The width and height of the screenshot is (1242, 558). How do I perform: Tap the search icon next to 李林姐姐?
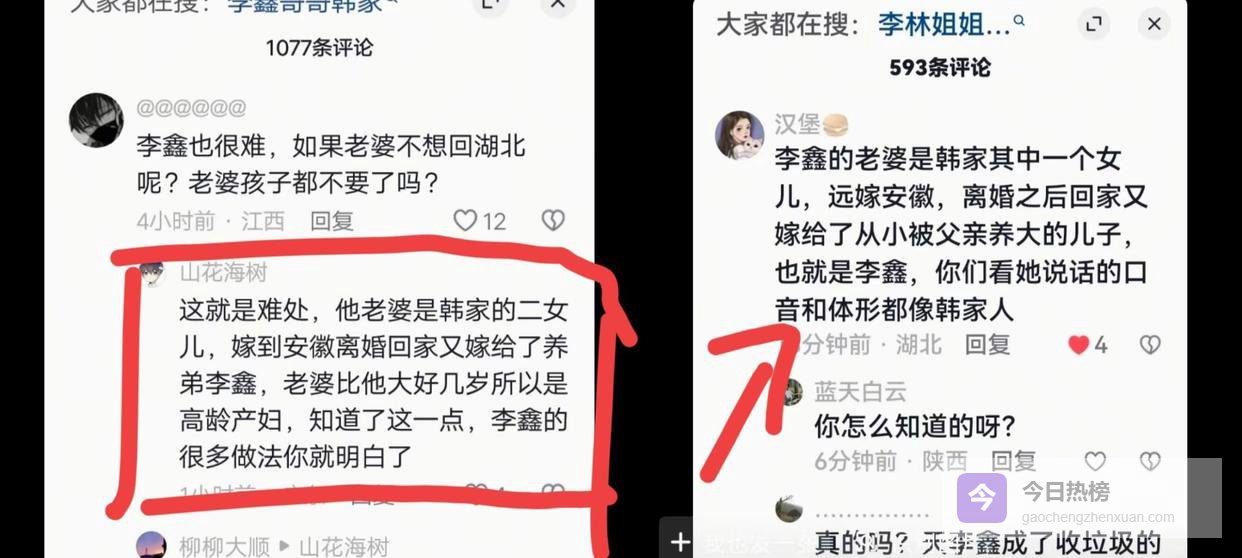(1020, 21)
